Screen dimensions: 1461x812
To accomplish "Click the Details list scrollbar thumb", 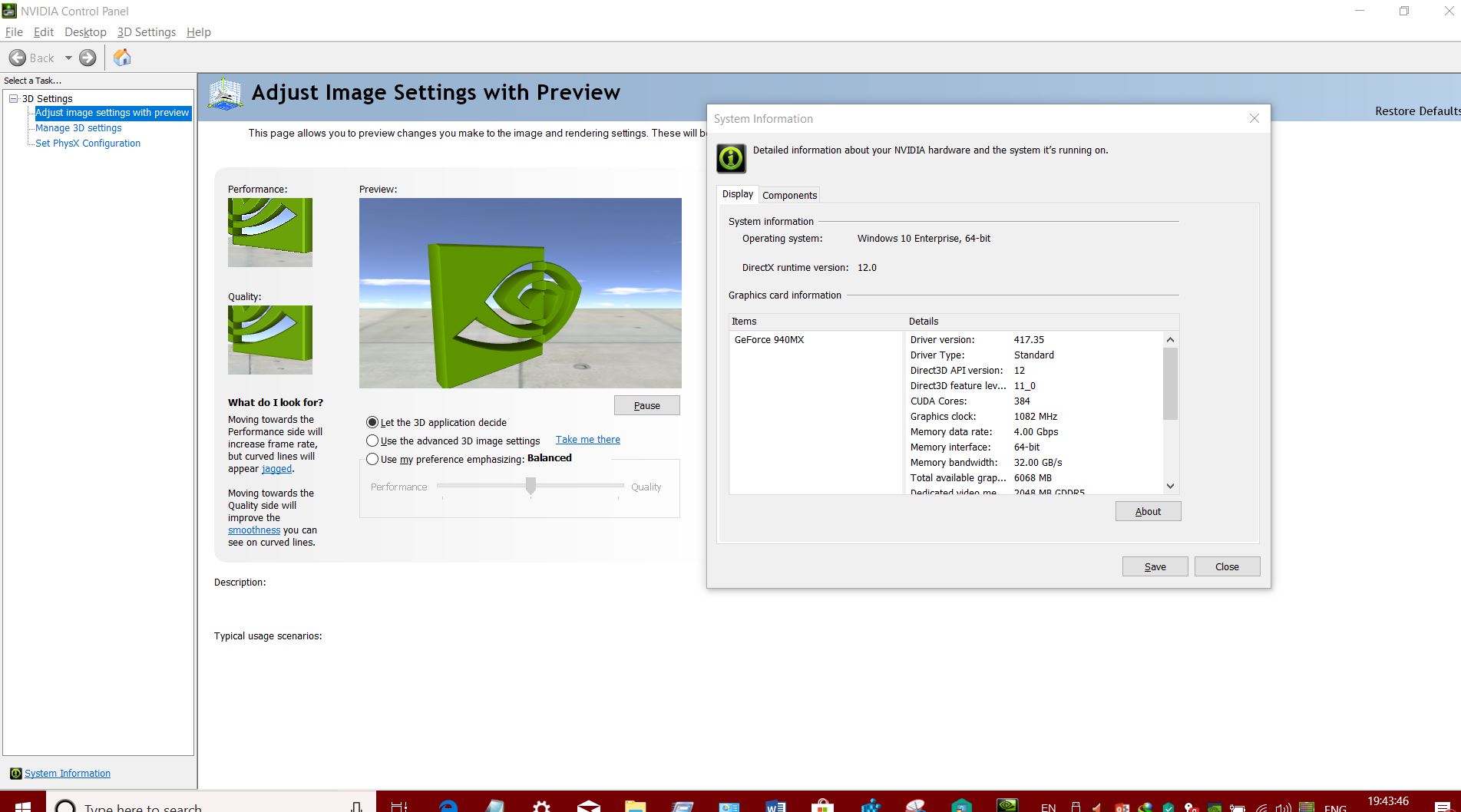I will [1170, 383].
